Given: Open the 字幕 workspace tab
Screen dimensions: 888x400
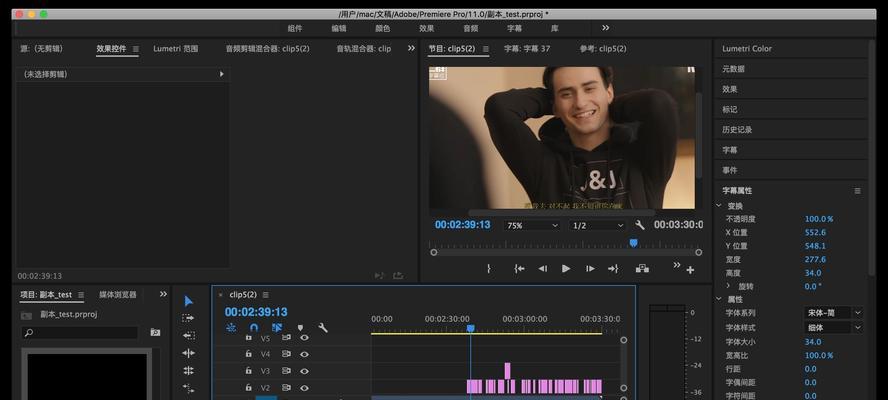Looking at the screenshot, I should pyautogui.click(x=514, y=28).
